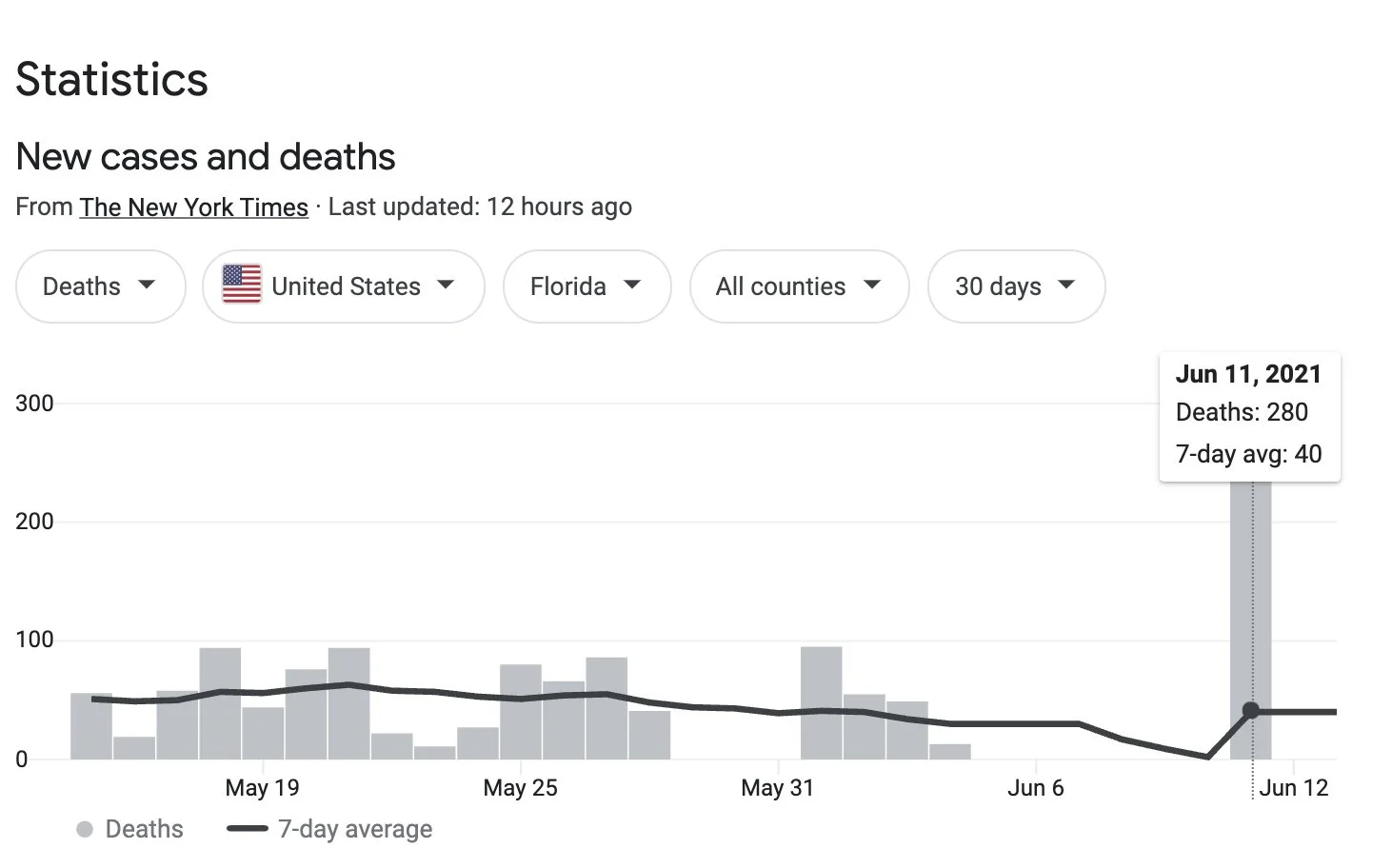Image resolution: width=1392 pixels, height=868 pixels.
Task: Change the 30 days time range
Action: coord(1016,286)
